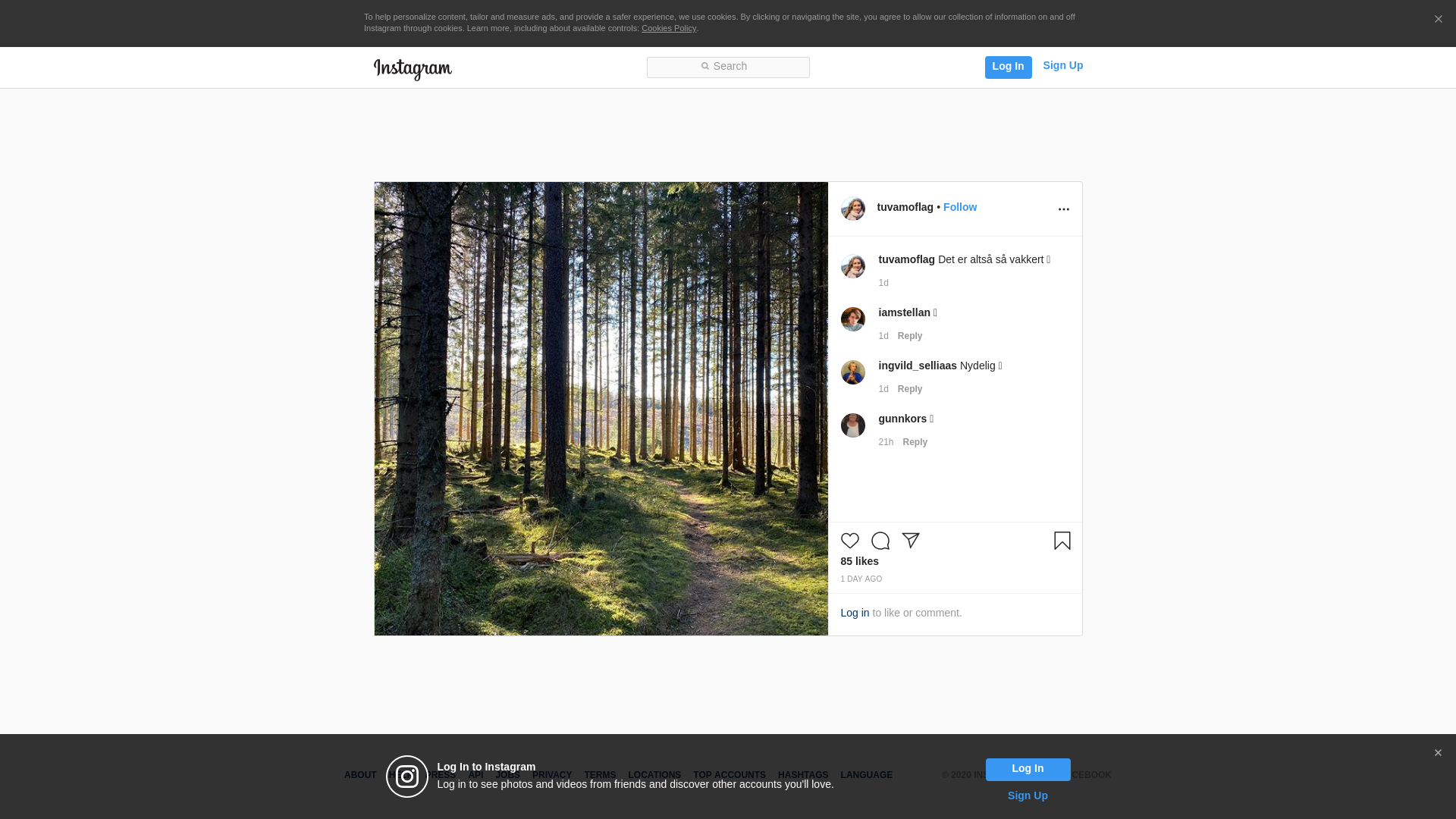
Task: Click the Instagram camera icon in login banner
Action: 407,777
